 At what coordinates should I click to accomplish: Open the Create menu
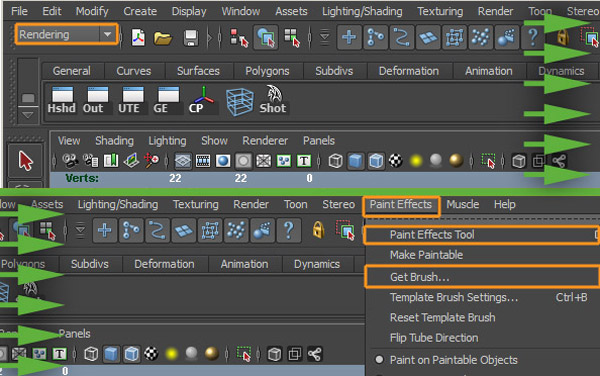click(x=140, y=11)
